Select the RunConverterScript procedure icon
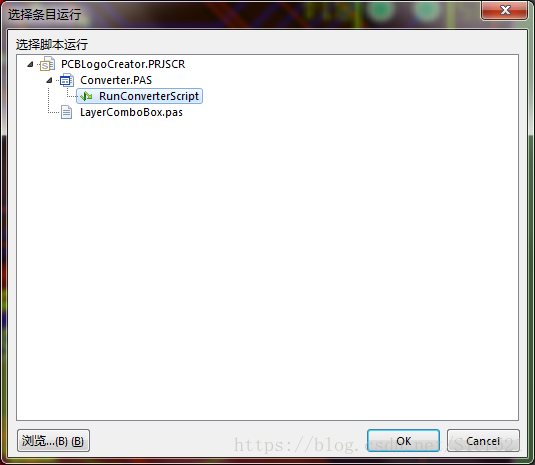The height and width of the screenshot is (465, 535). (x=86, y=96)
